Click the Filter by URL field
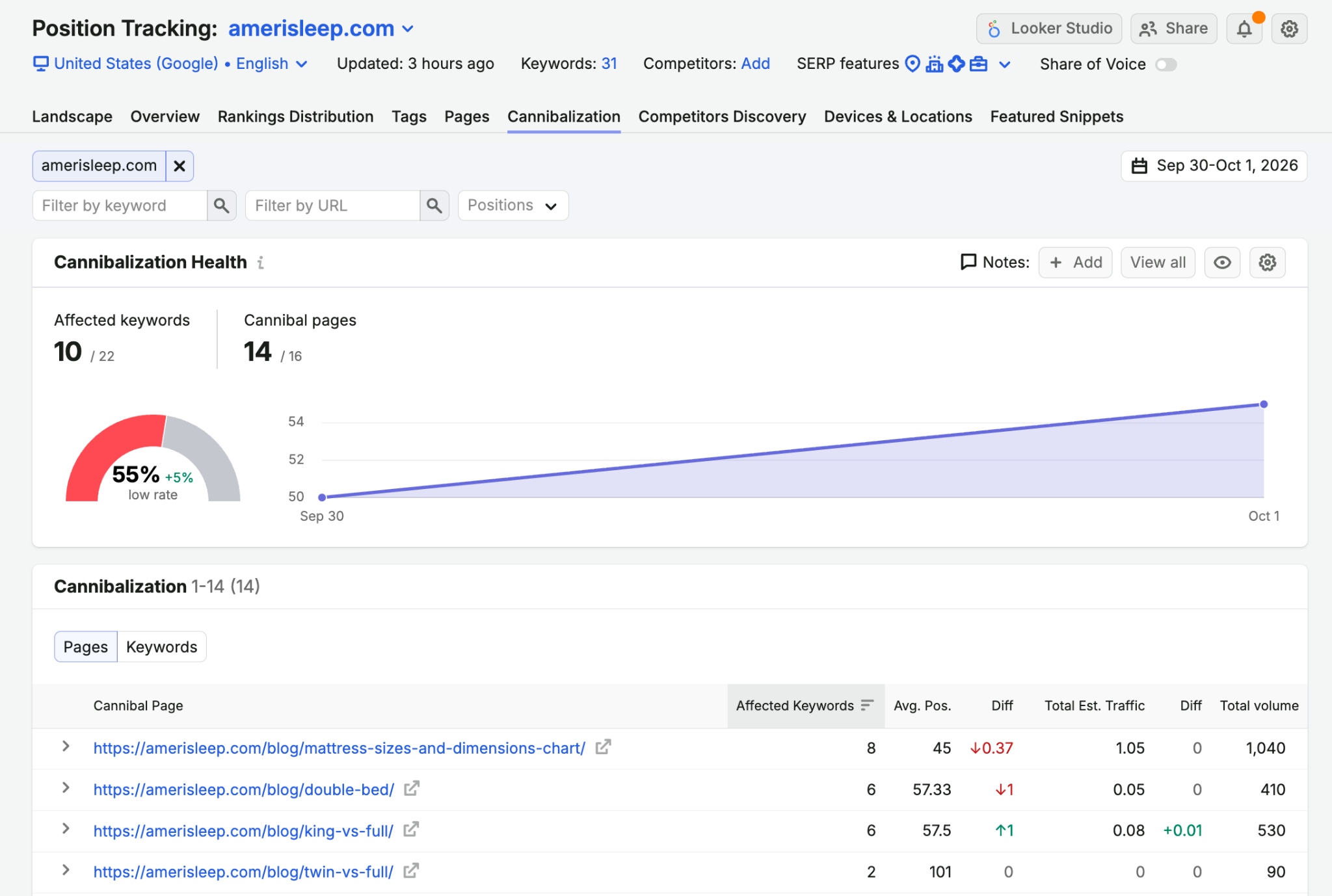The image size is (1332, 896). (332, 205)
